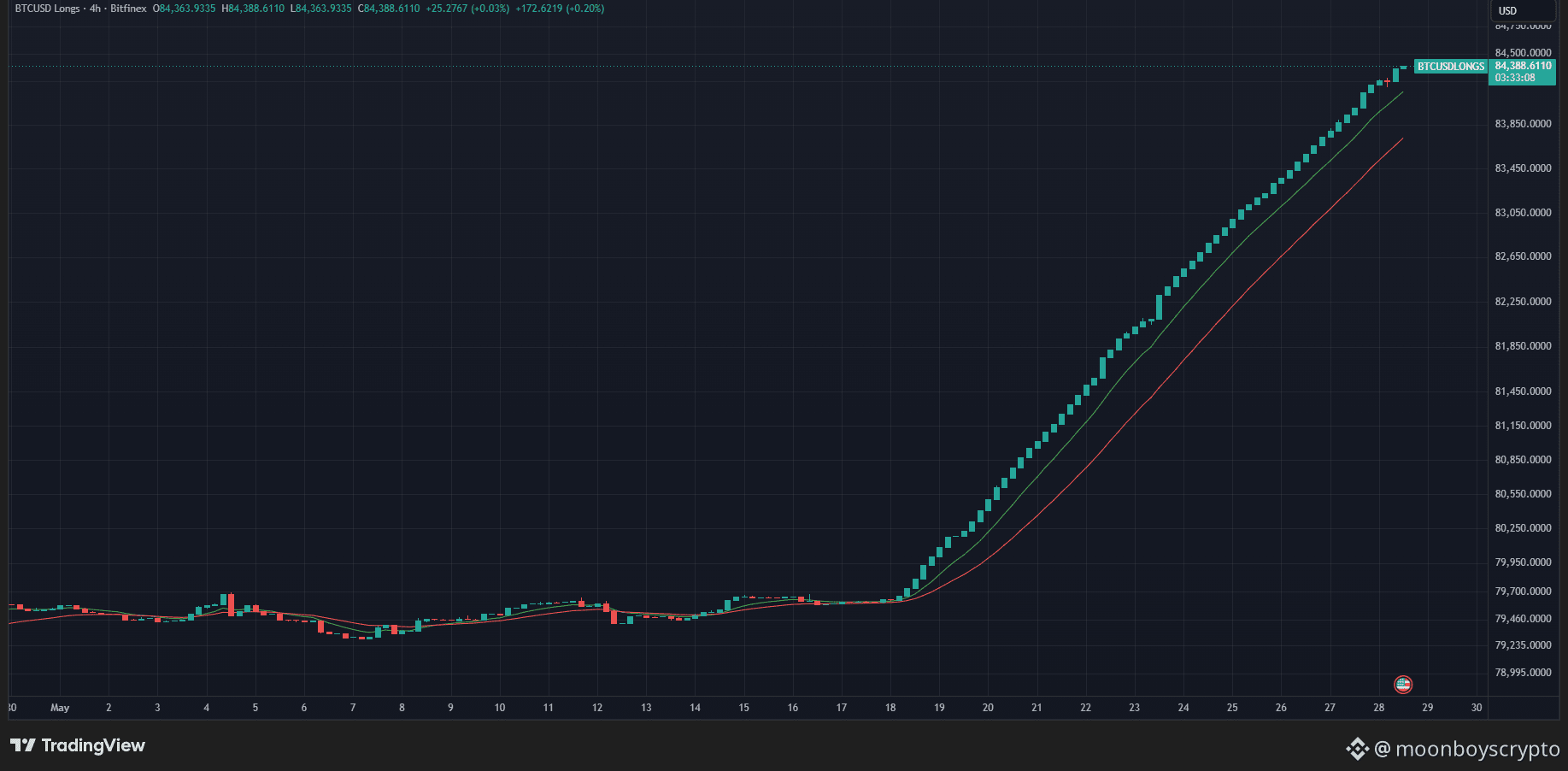
Task: Click the 82,650.0000 price axis label
Action: pos(1524,256)
